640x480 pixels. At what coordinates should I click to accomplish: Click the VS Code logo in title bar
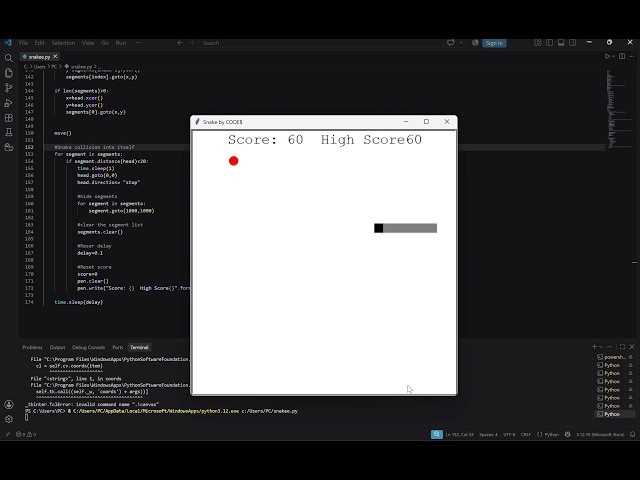tap(8, 42)
